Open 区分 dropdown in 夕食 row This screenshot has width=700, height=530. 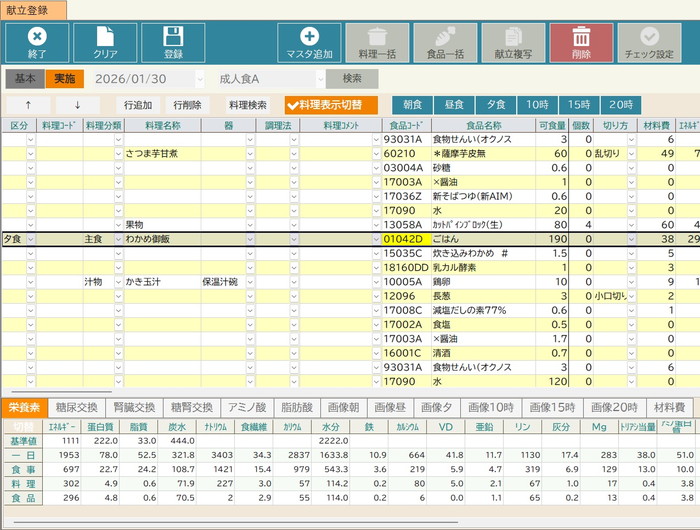pos(30,239)
